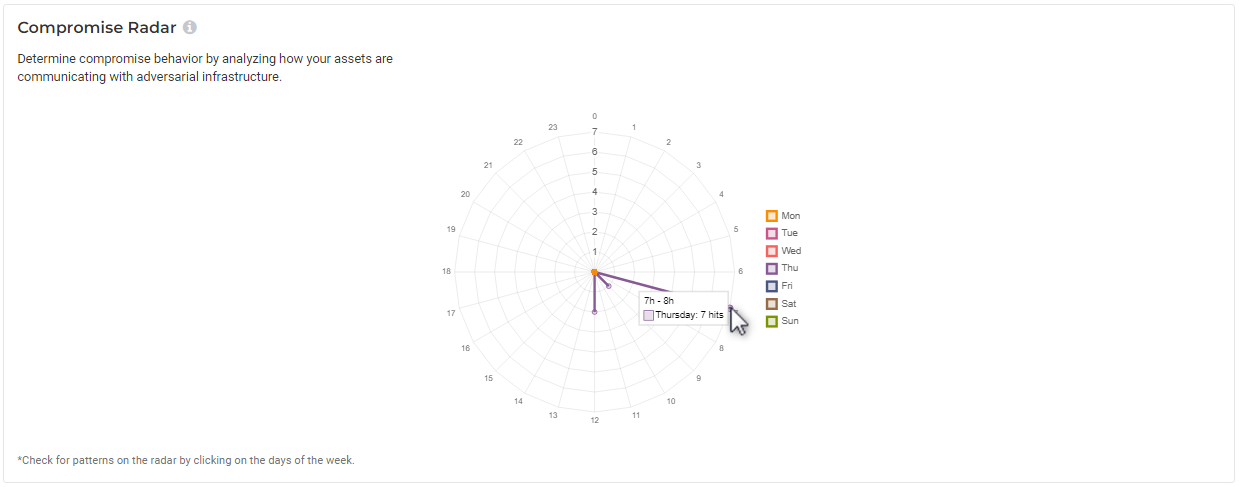Click the Compromise Radar heading
Screen dimensions: 1241x487
pos(97,27)
